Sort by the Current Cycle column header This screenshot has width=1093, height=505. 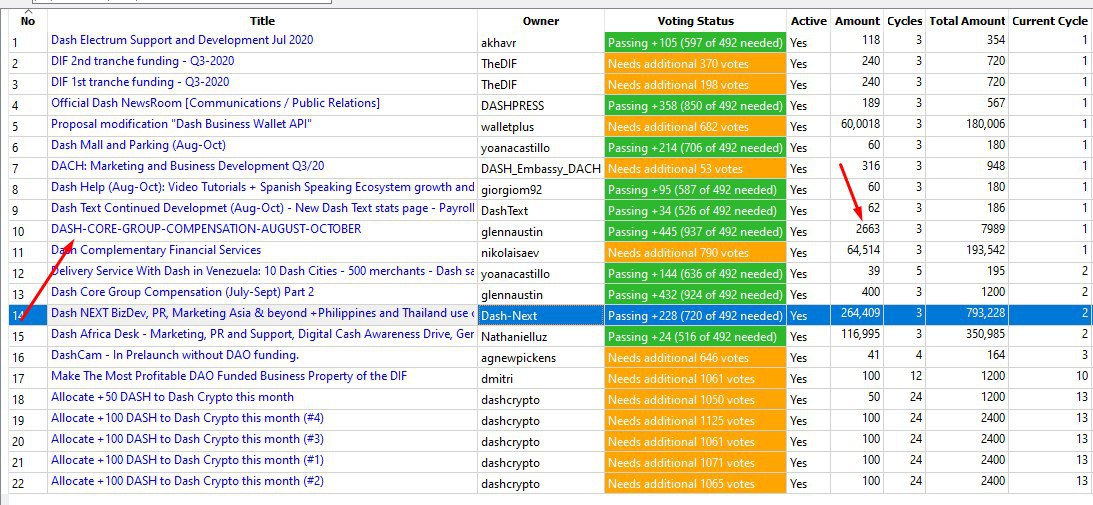[x=1050, y=21]
